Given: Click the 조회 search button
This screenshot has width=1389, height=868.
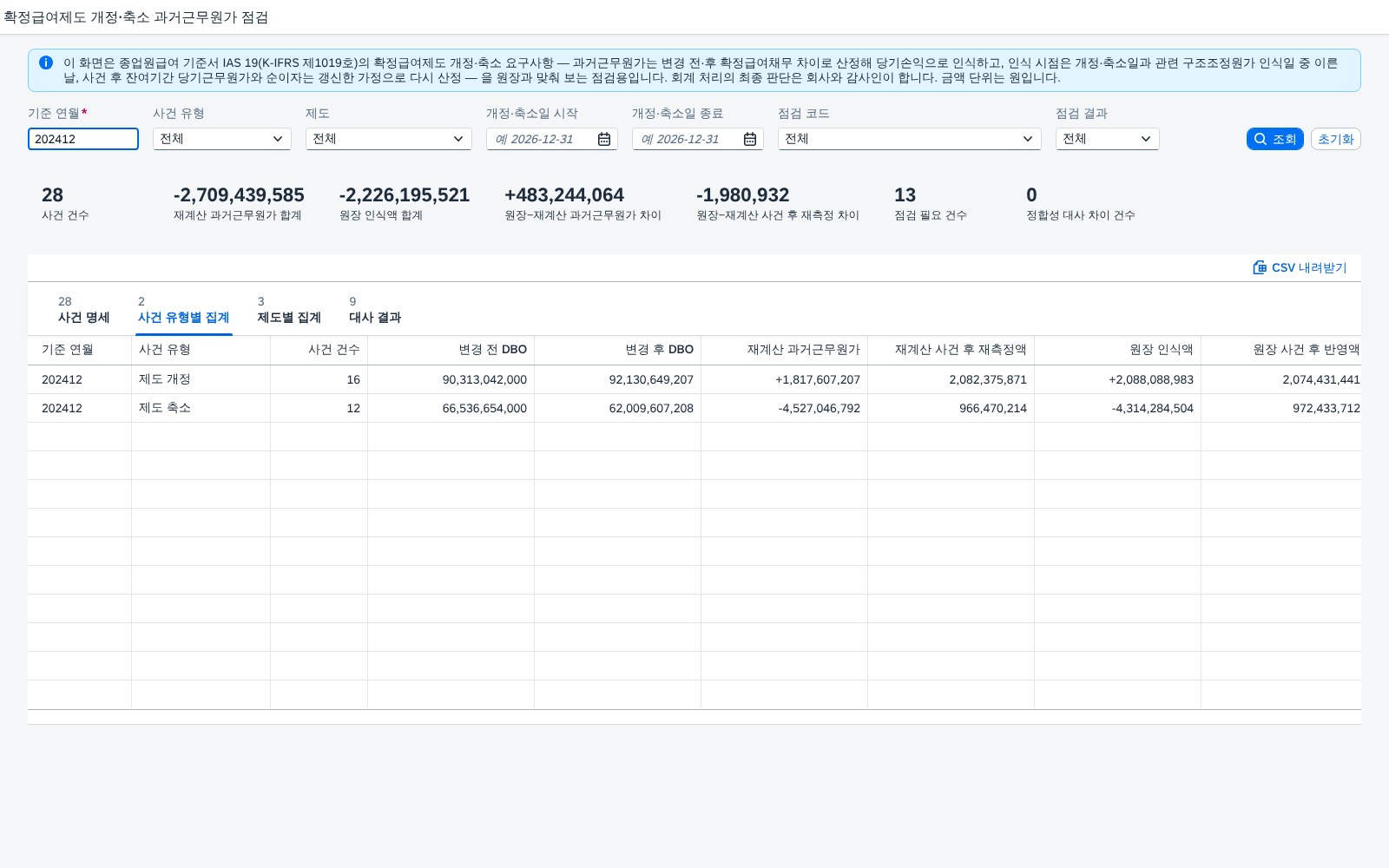Looking at the screenshot, I should coord(1275,139).
